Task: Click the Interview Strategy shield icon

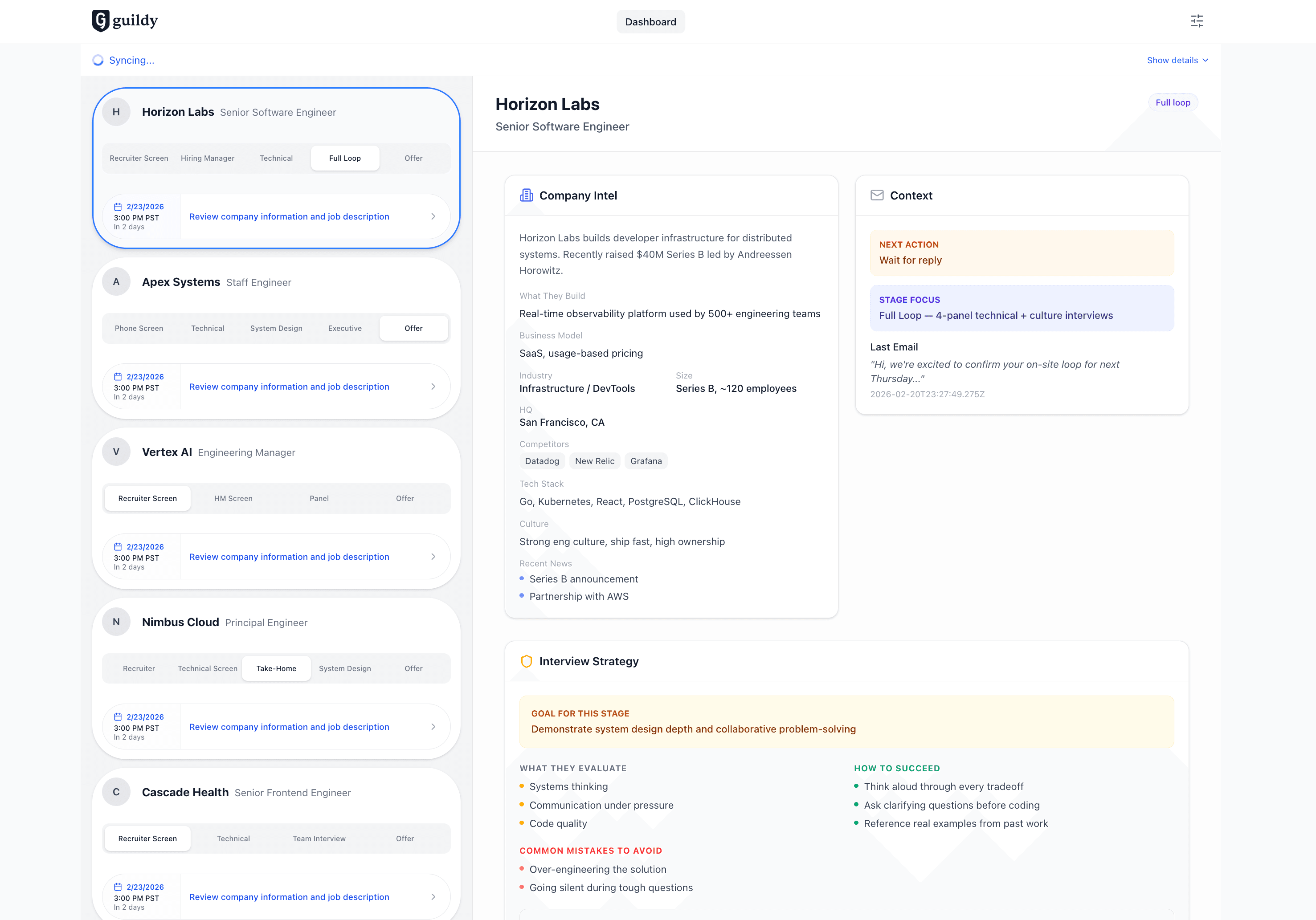Action: [x=526, y=661]
